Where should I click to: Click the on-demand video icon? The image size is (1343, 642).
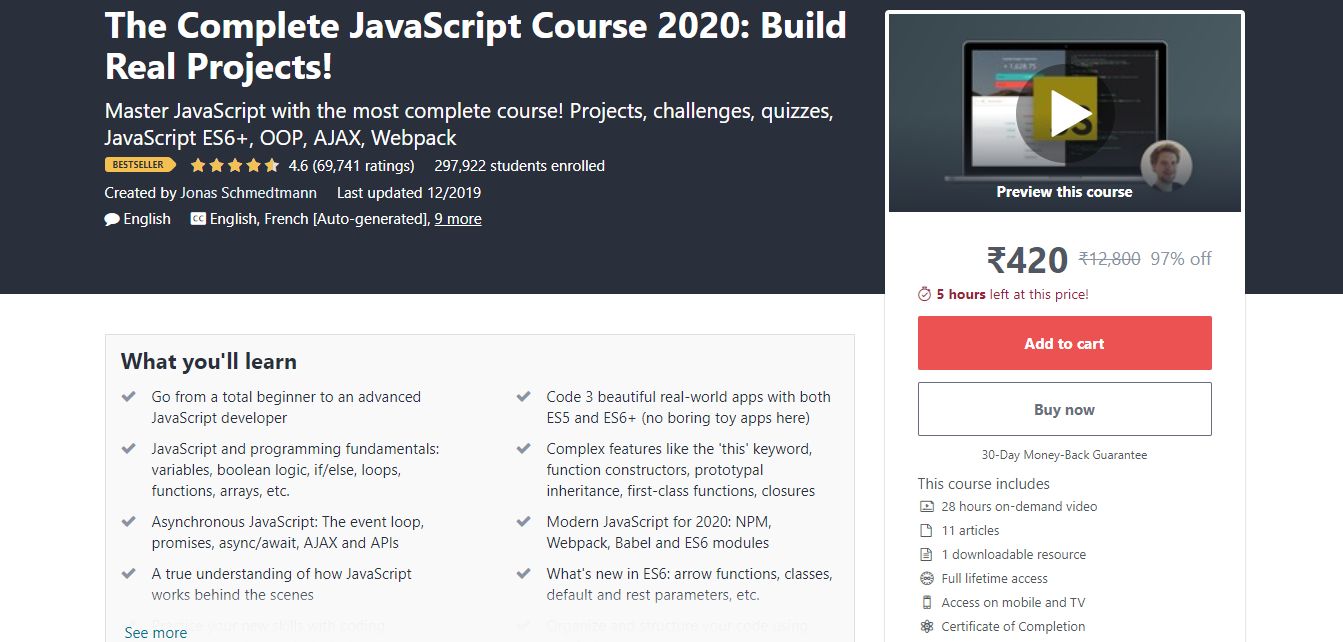[927, 507]
